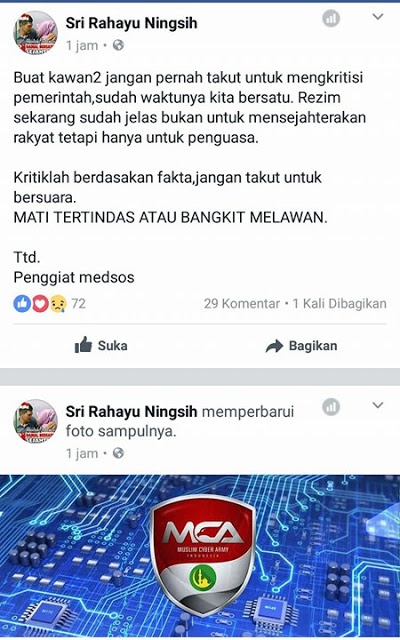
Task: Open Sri Rahayu Ningsih name link in first post
Action: [x=131, y=23]
